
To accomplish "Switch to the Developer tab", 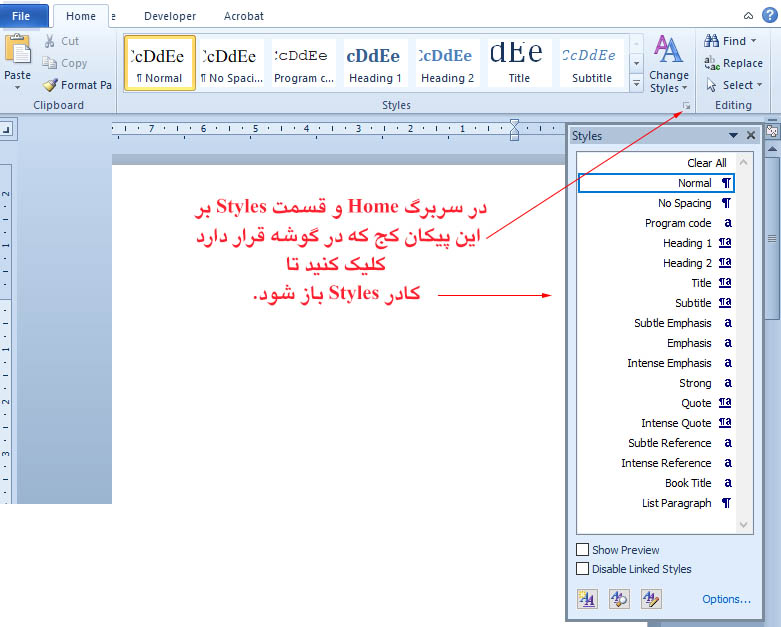I will pyautogui.click(x=170, y=16).
